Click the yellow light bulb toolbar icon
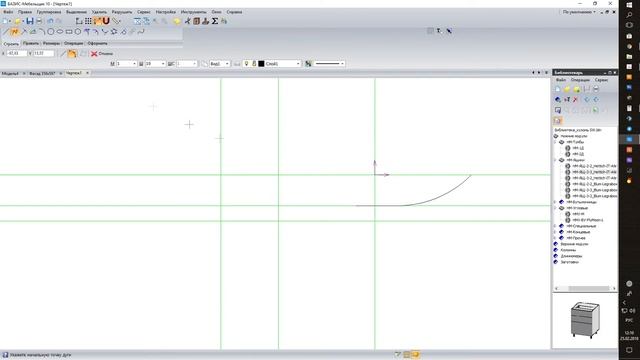Viewport: 640px width, 360px height. [177, 21]
